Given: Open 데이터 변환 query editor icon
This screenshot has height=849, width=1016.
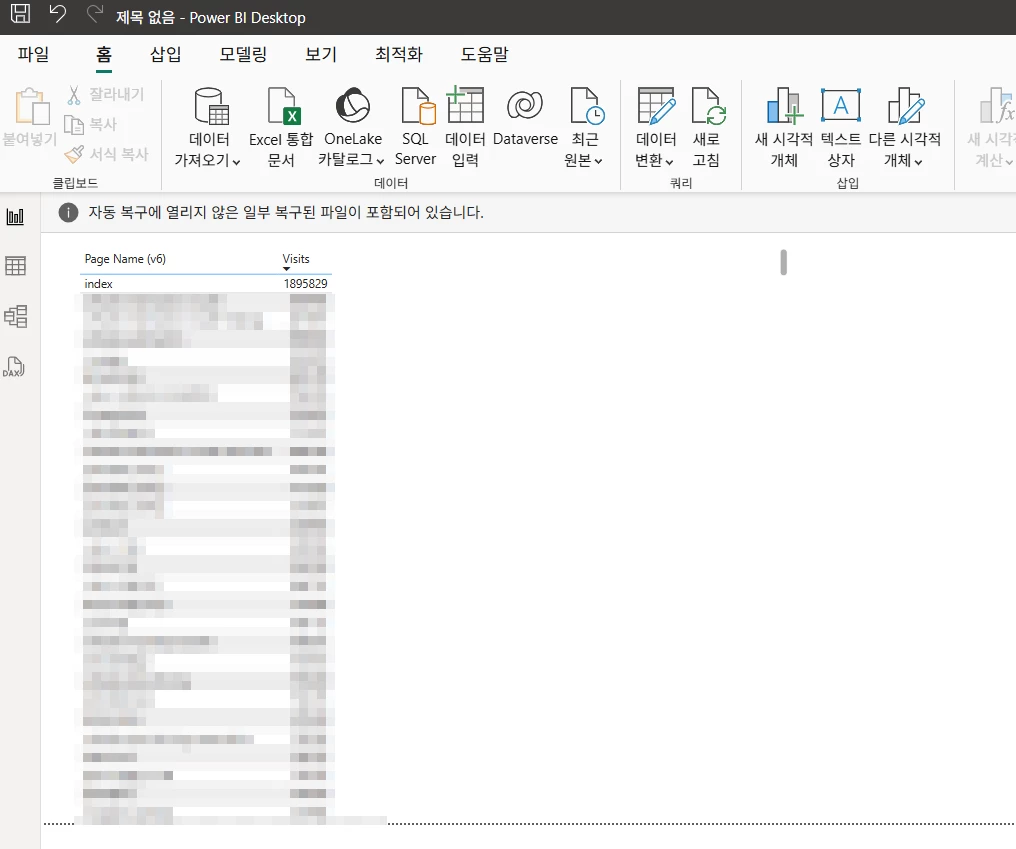Looking at the screenshot, I should (x=656, y=106).
